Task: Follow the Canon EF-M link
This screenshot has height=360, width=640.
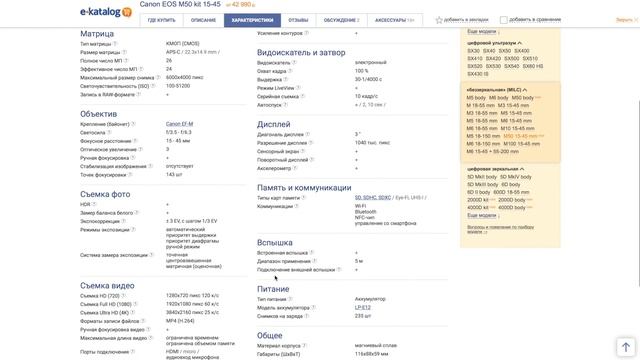Action: click(180, 124)
